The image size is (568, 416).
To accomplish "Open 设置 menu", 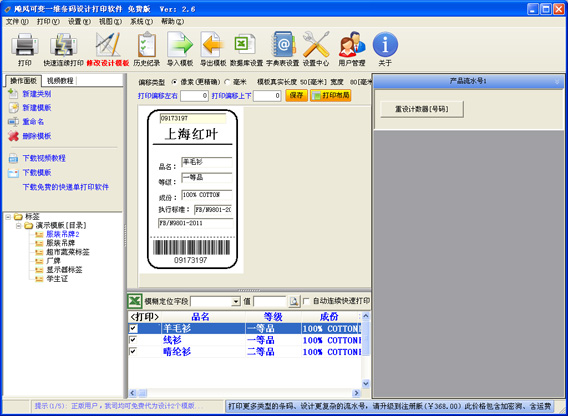I will 79,22.
